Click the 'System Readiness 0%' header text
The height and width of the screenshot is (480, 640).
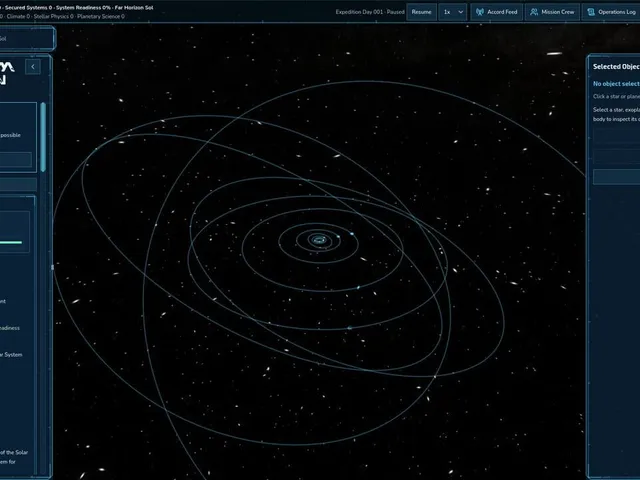[83, 7]
